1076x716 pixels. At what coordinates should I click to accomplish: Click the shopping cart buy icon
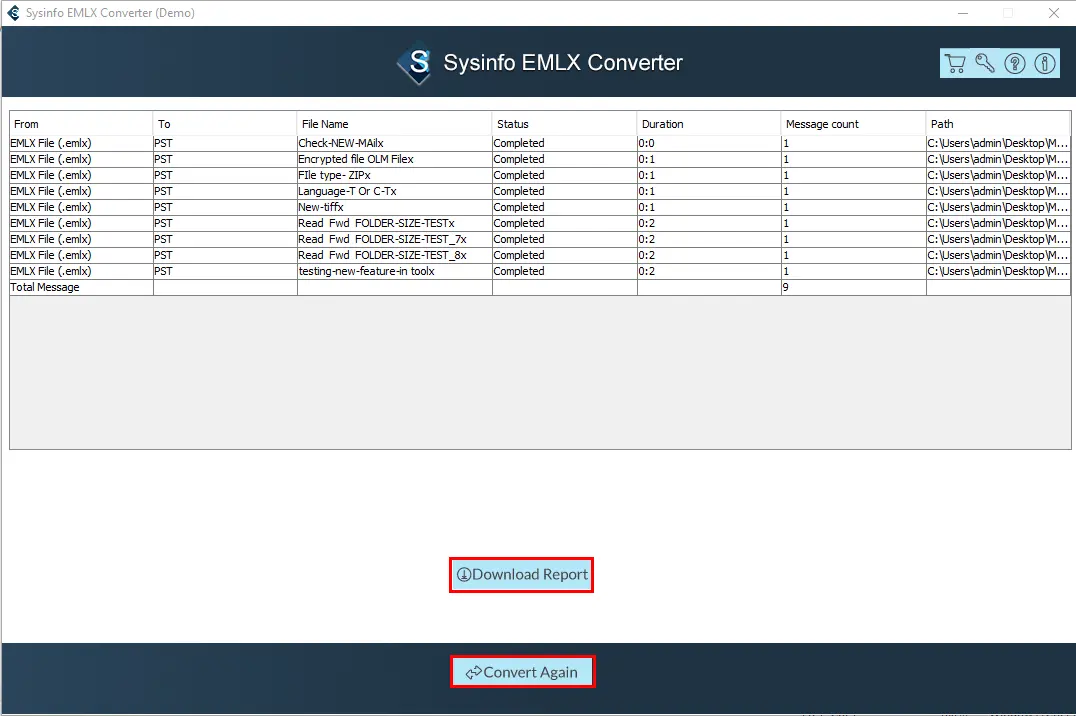[x=955, y=63]
